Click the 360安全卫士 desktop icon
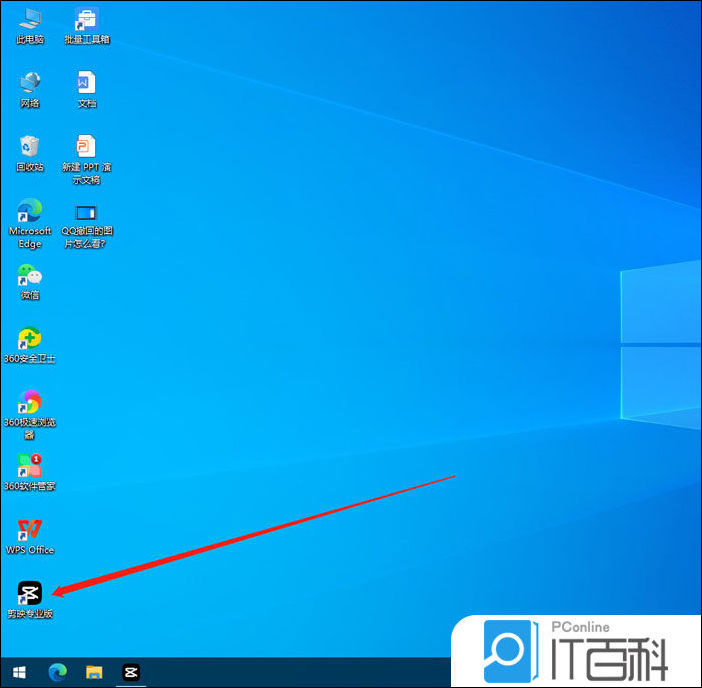Image resolution: width=702 pixels, height=688 pixels. pos(30,338)
